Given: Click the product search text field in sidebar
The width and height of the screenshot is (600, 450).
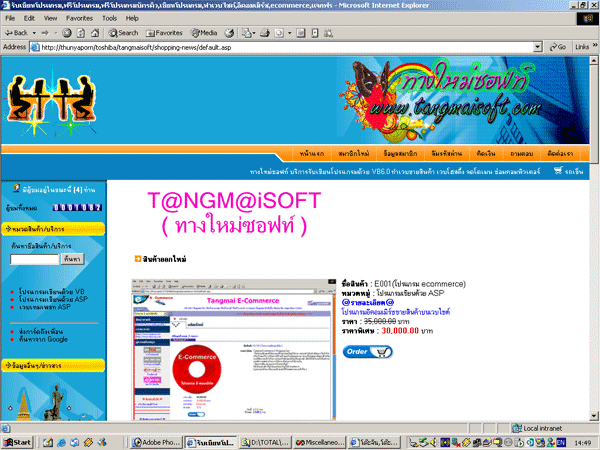Looking at the screenshot, I should click(34, 259).
